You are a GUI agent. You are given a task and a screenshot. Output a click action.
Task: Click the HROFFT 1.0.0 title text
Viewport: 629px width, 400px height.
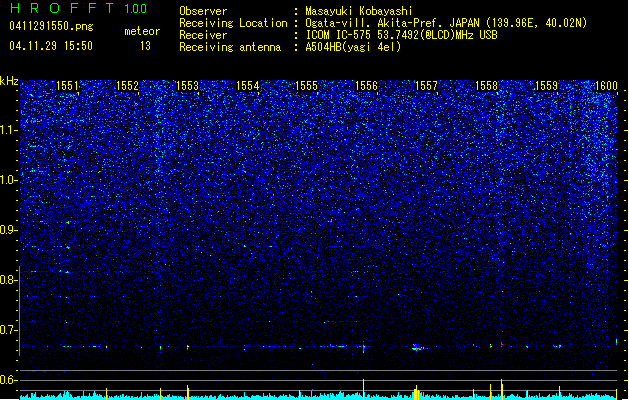point(78,8)
